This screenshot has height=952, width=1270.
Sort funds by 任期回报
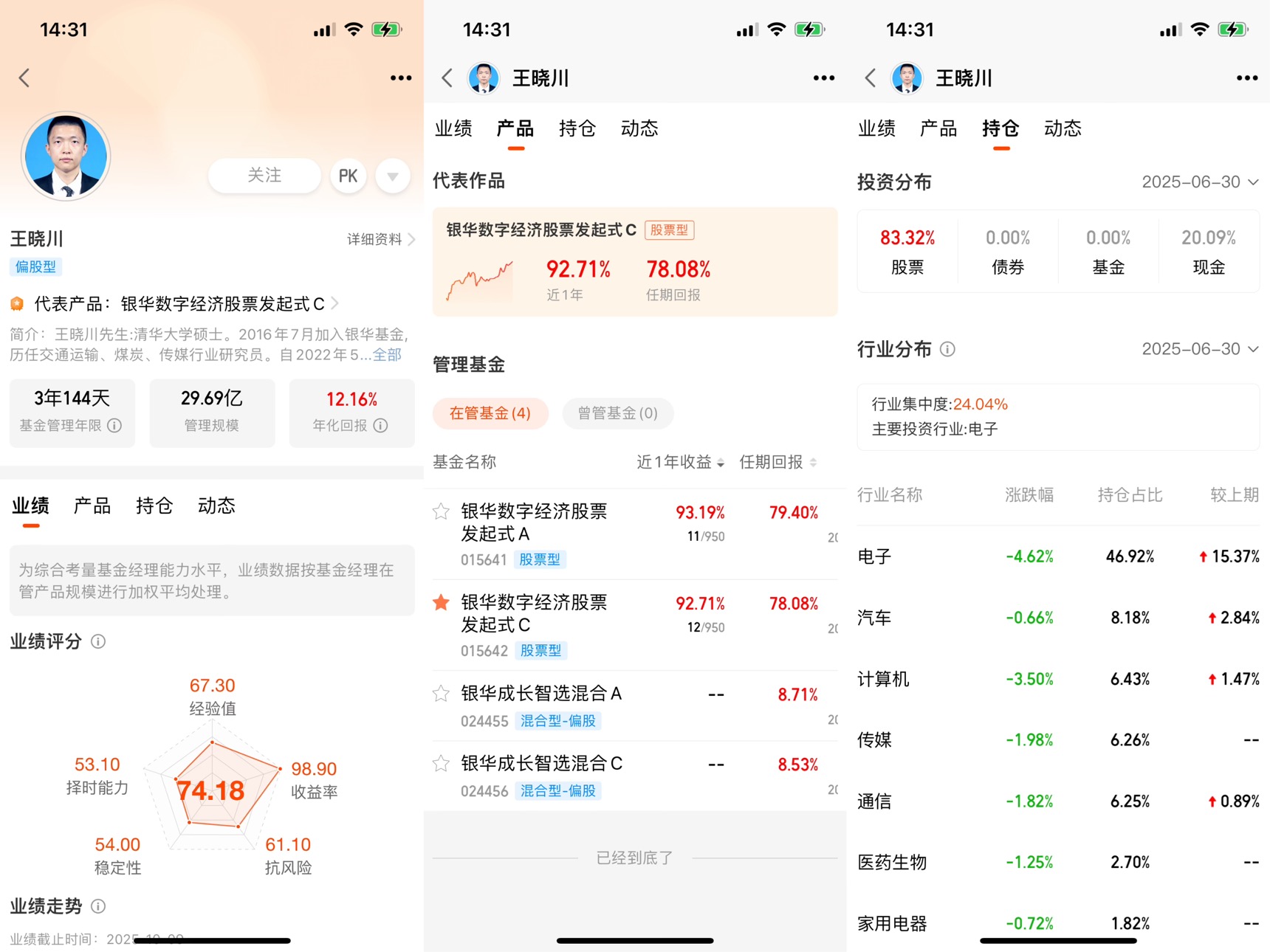click(x=778, y=462)
